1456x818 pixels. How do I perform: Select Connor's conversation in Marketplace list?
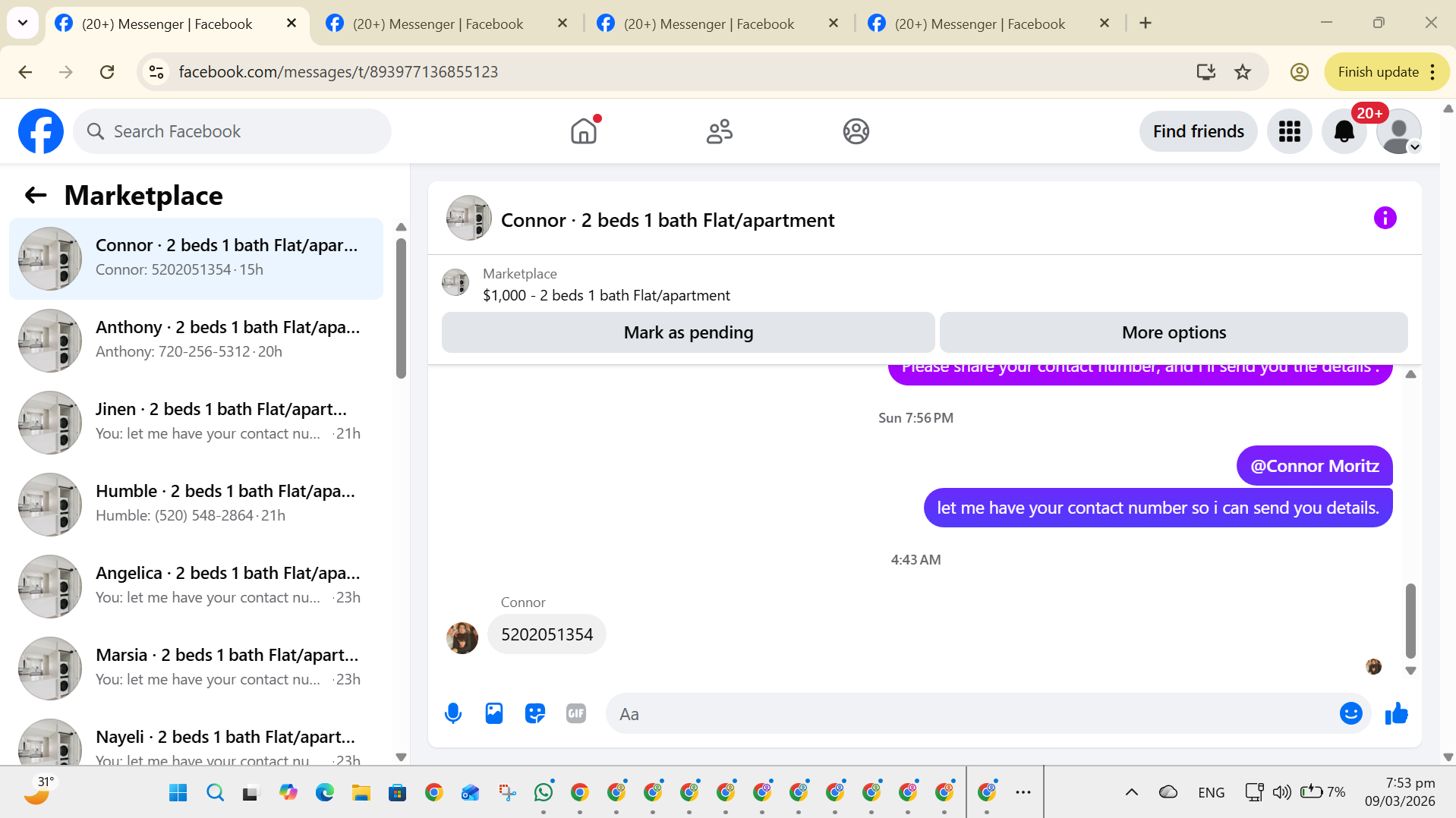196,259
